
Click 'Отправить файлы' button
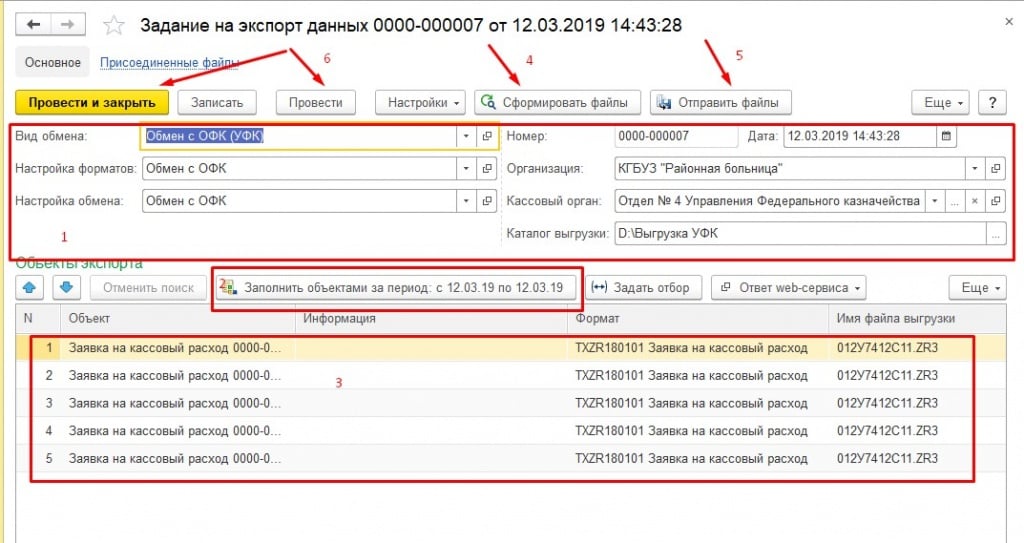tap(721, 102)
